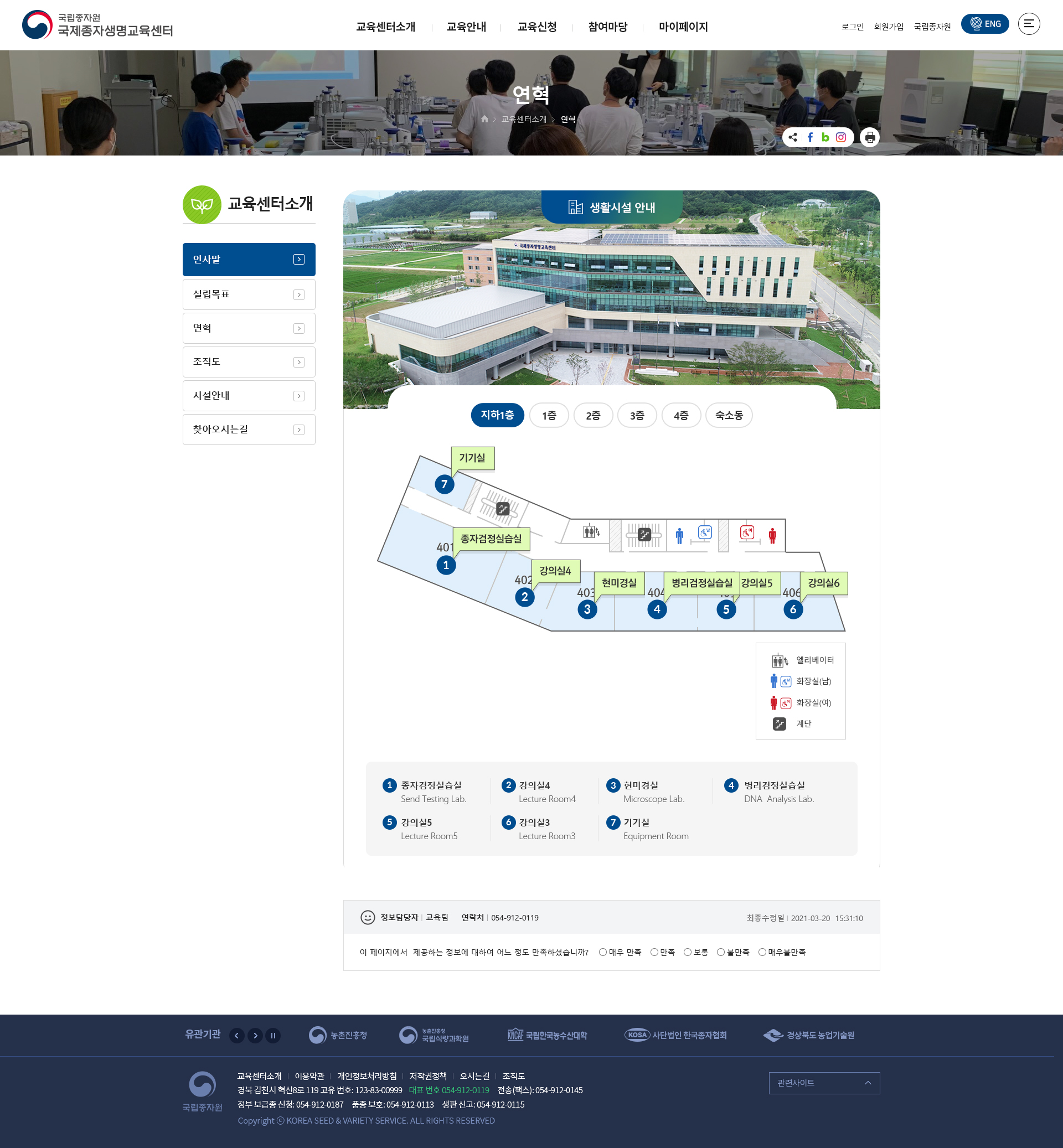Open the hamburger menu at top right
This screenshot has height=1148, width=1063.
tap(1030, 24)
